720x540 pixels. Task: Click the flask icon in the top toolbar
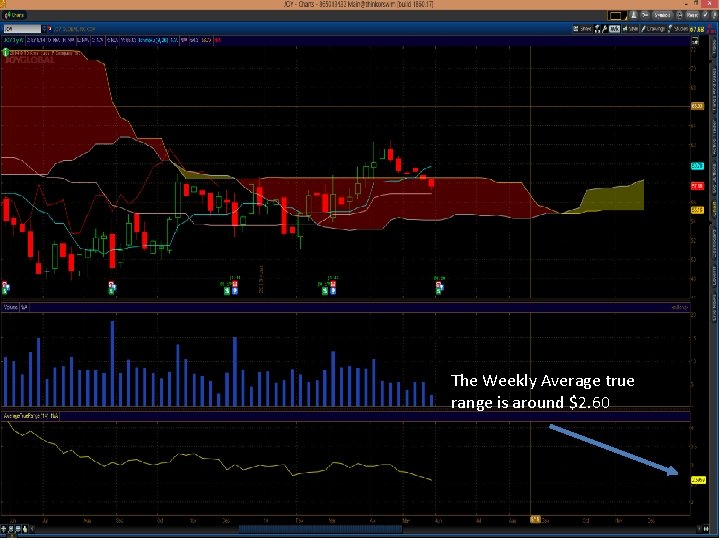click(x=634, y=15)
